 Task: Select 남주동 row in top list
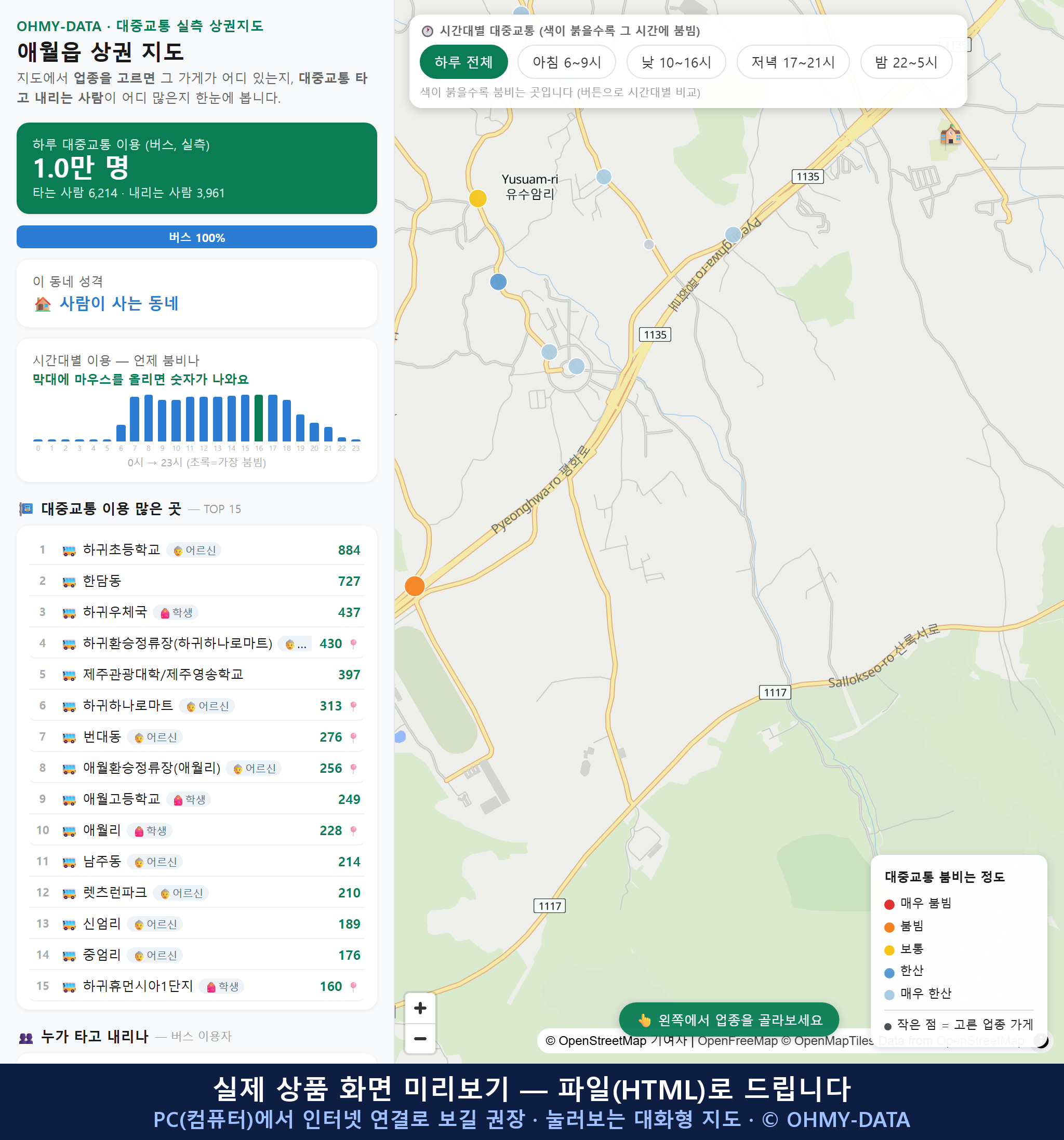pos(197,861)
